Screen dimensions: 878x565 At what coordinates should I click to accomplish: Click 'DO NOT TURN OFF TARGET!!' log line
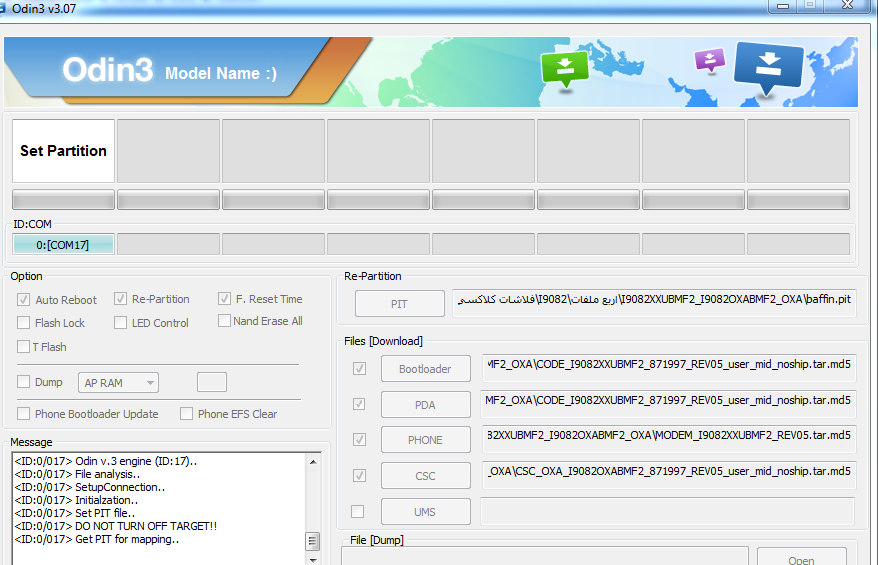(116, 526)
